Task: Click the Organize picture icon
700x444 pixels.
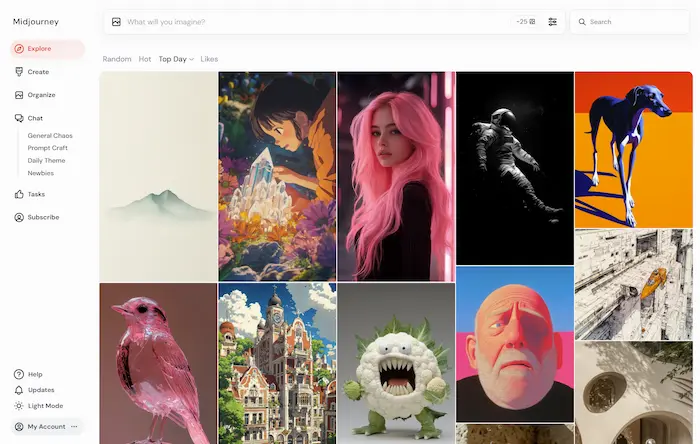Action: pos(19,95)
